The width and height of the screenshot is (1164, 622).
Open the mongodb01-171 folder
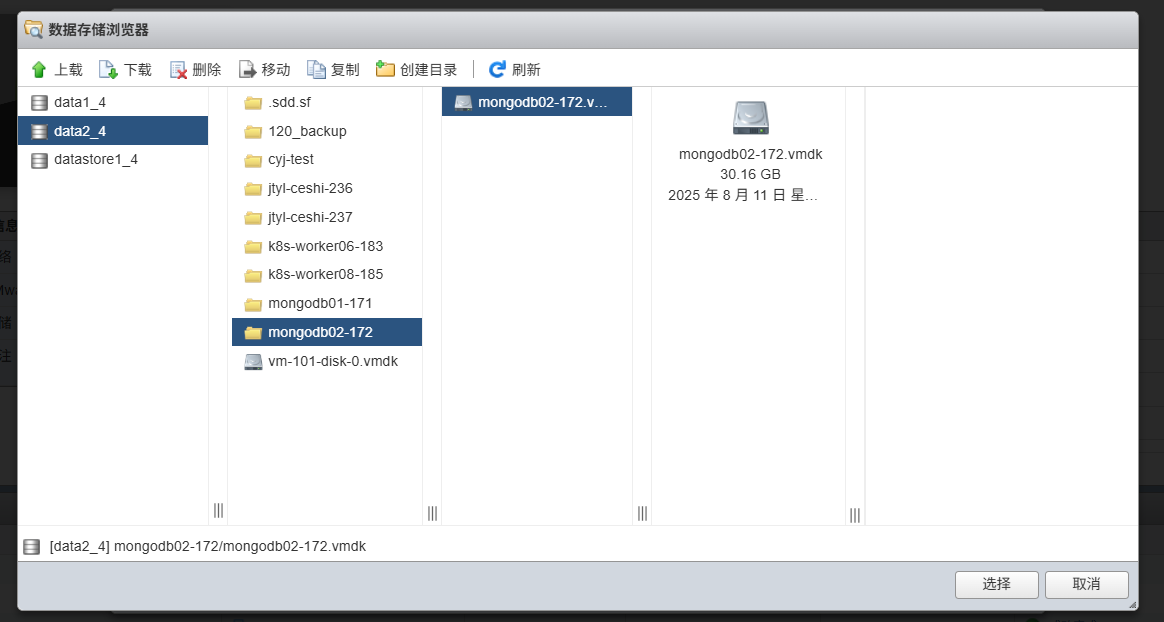[x=320, y=303]
